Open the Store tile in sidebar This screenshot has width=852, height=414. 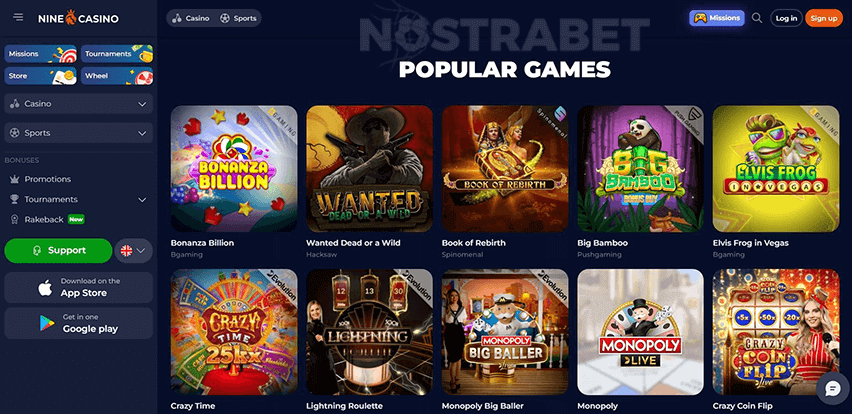(x=41, y=76)
